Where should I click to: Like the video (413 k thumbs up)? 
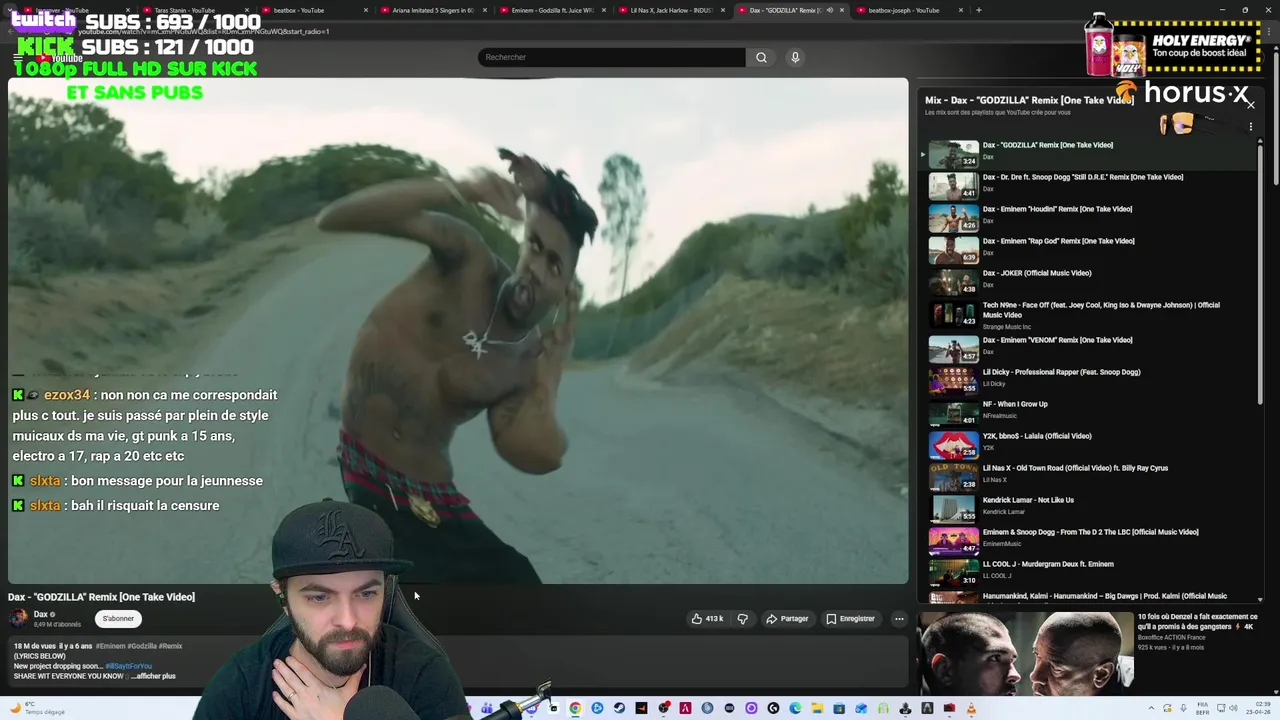(x=707, y=618)
